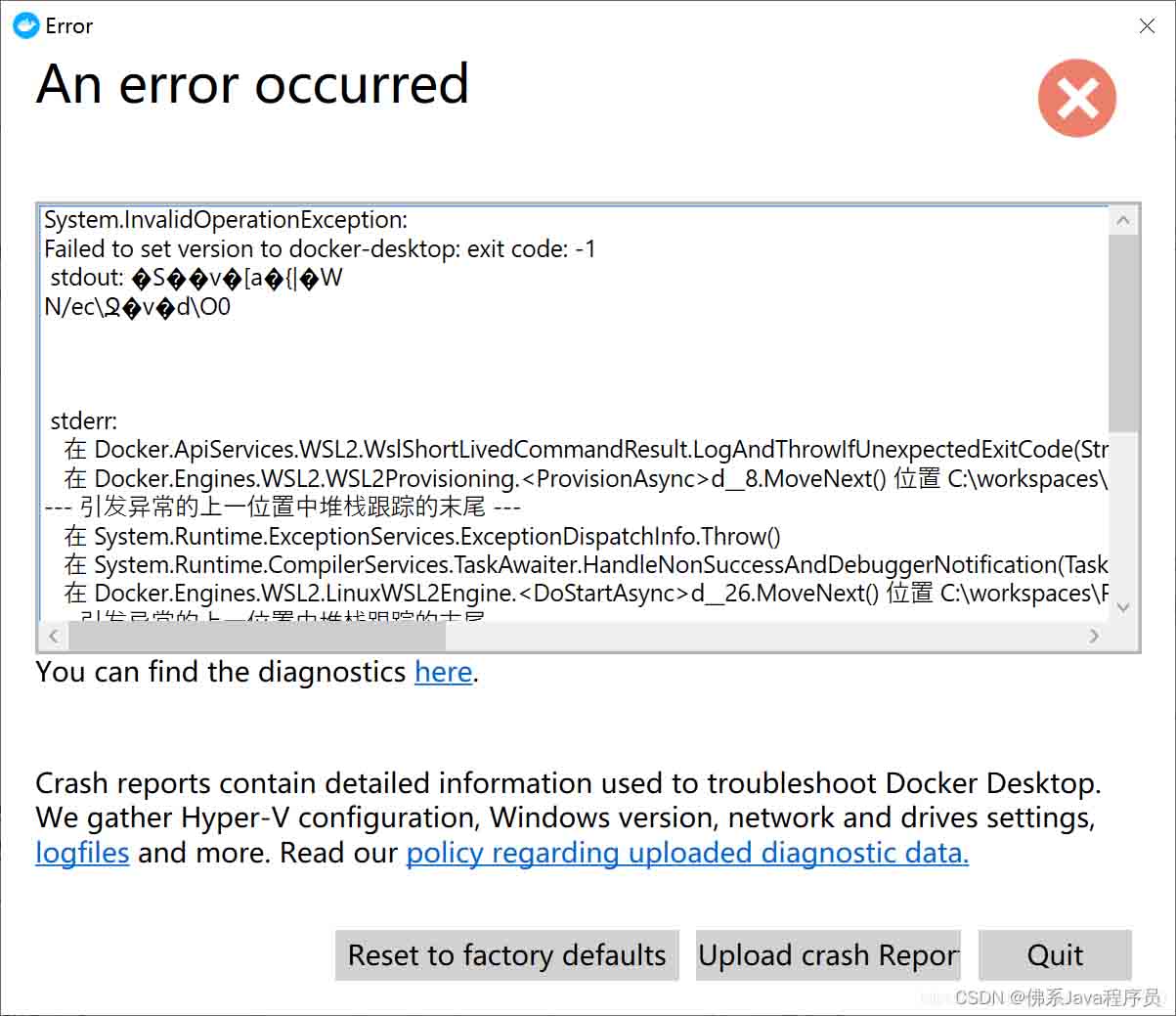Click the vertical scrollbar thumb
This screenshot has width=1176, height=1016.
(1123, 332)
